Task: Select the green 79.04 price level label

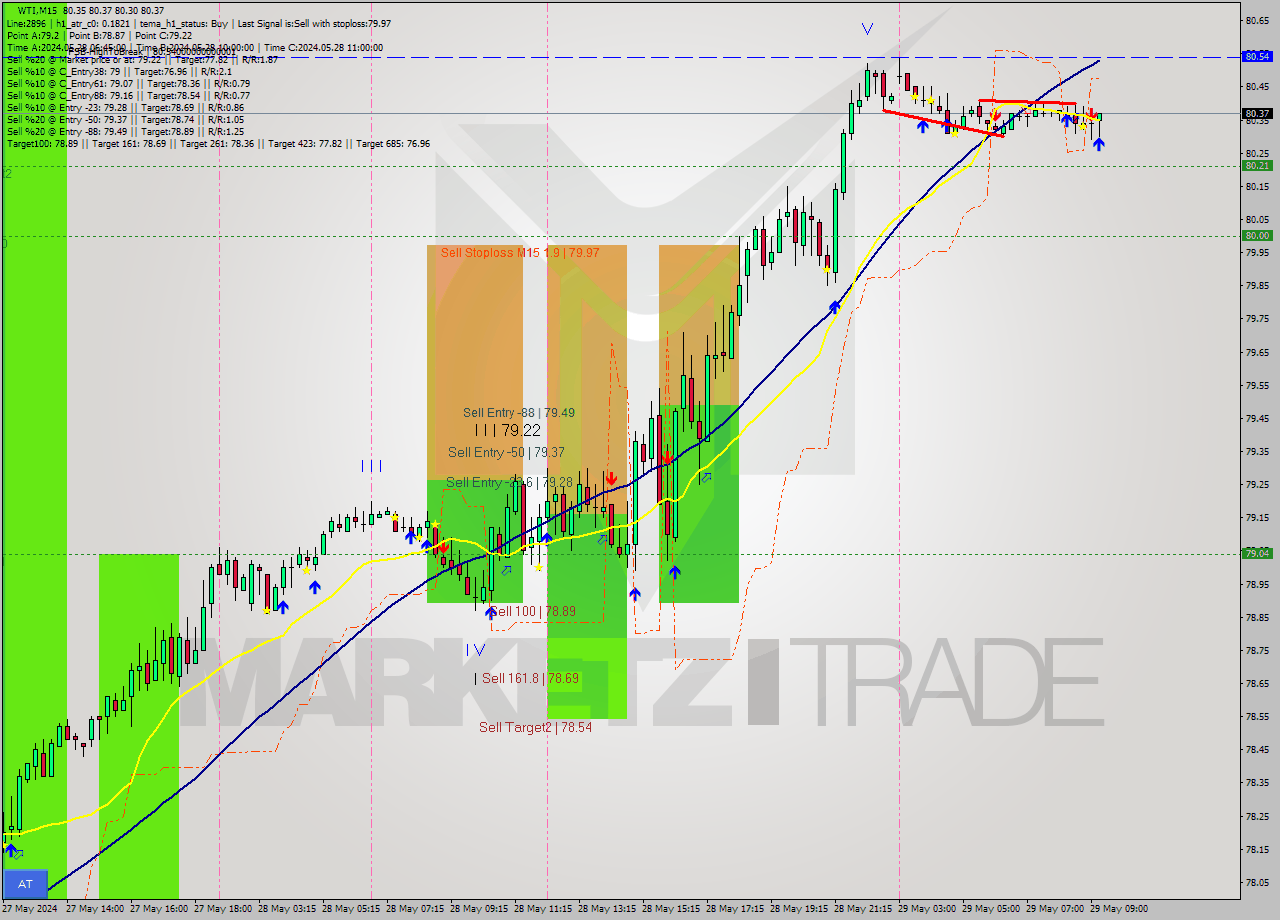Action: (x=1257, y=553)
